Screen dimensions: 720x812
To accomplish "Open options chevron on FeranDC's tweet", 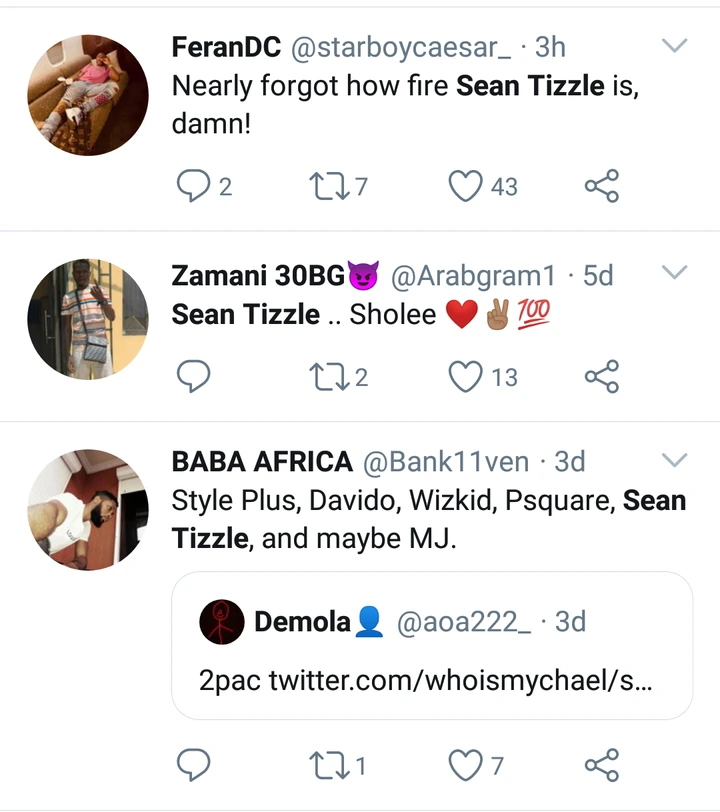I will (x=676, y=46).
